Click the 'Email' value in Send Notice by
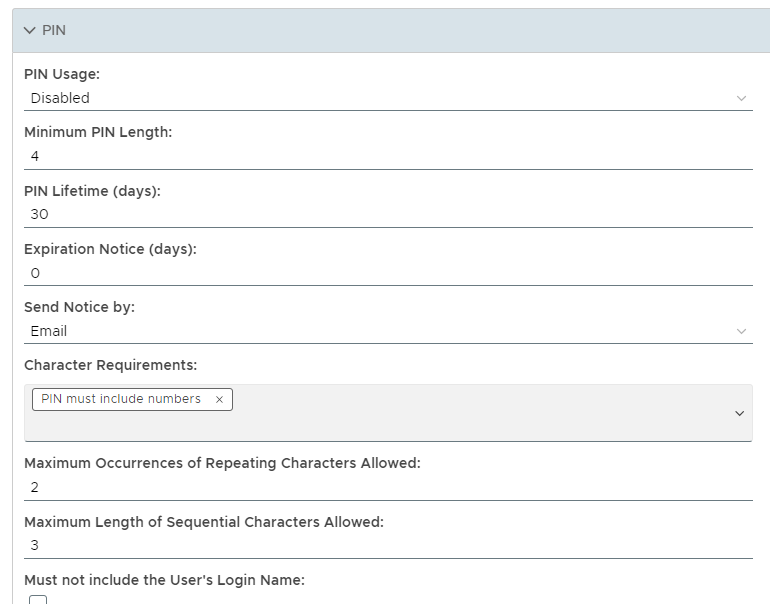 click(49, 331)
